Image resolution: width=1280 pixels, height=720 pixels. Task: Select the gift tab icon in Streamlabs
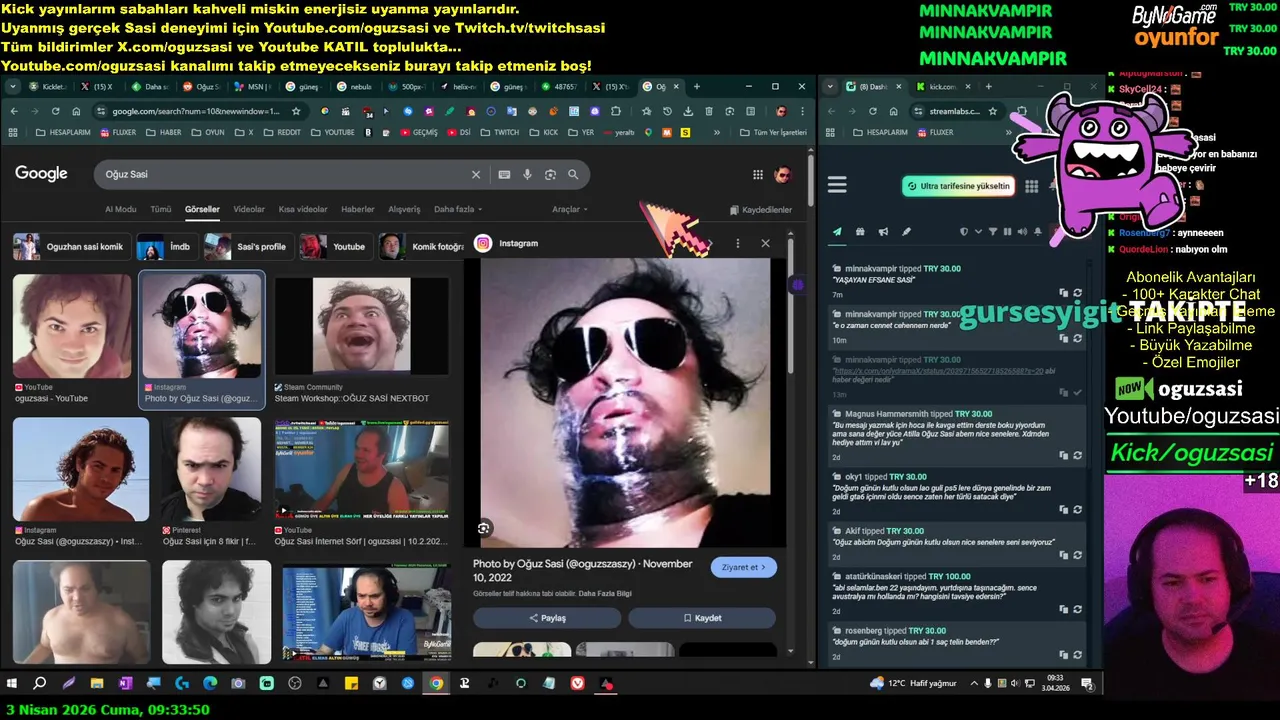[860, 232]
